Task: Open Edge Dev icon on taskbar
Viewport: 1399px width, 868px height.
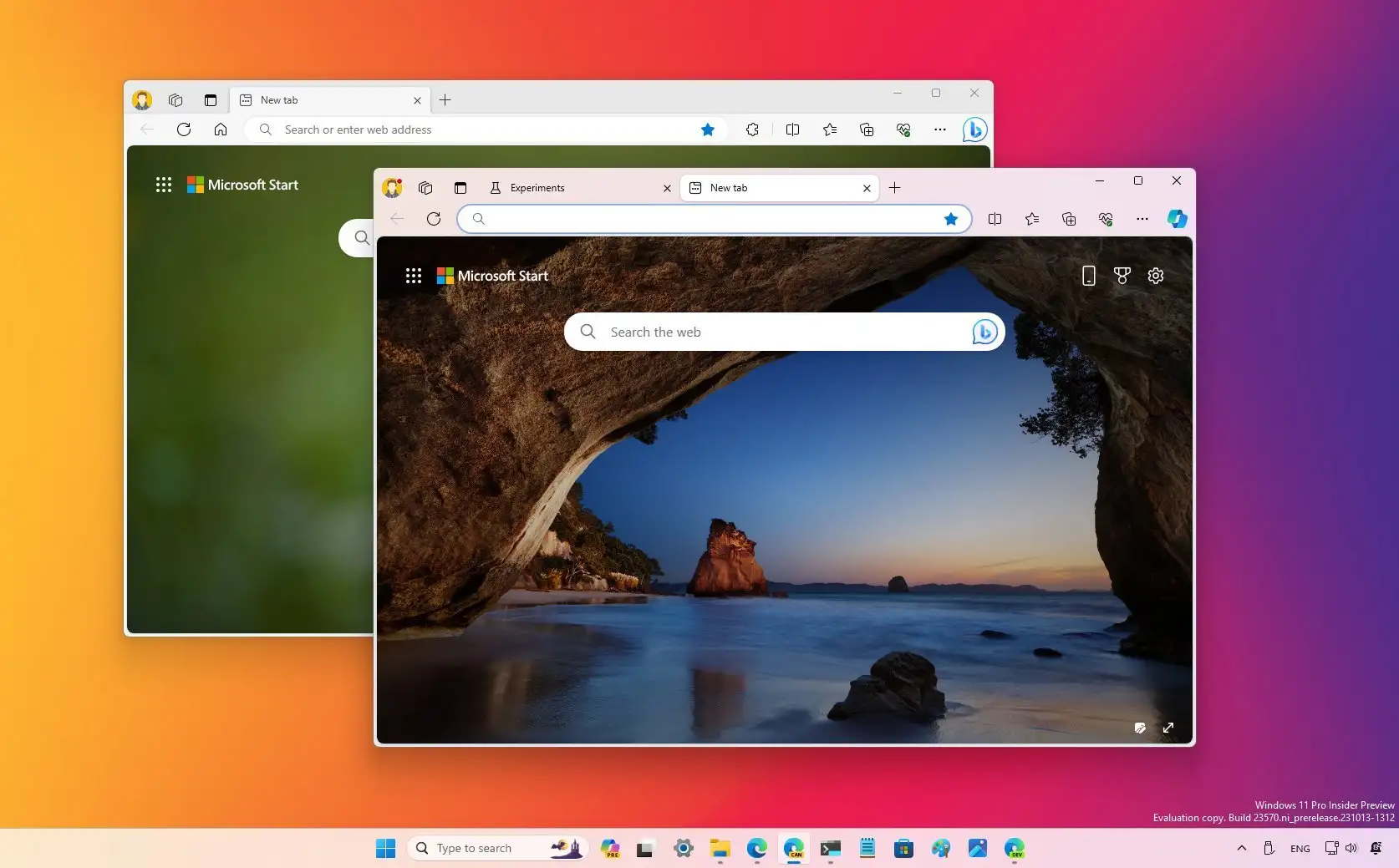Action: coord(1015,849)
